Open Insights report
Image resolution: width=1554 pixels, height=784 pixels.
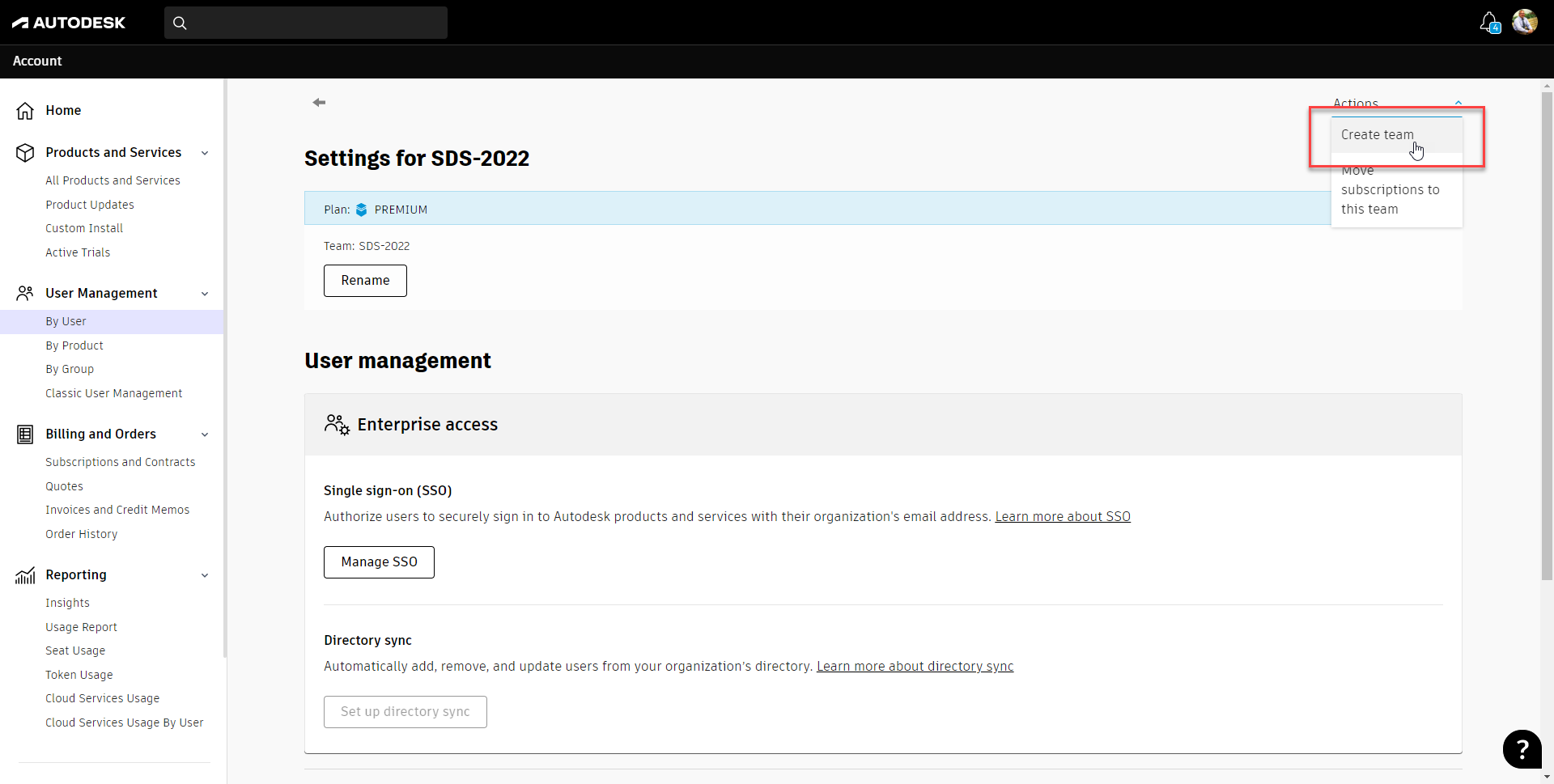coord(67,603)
